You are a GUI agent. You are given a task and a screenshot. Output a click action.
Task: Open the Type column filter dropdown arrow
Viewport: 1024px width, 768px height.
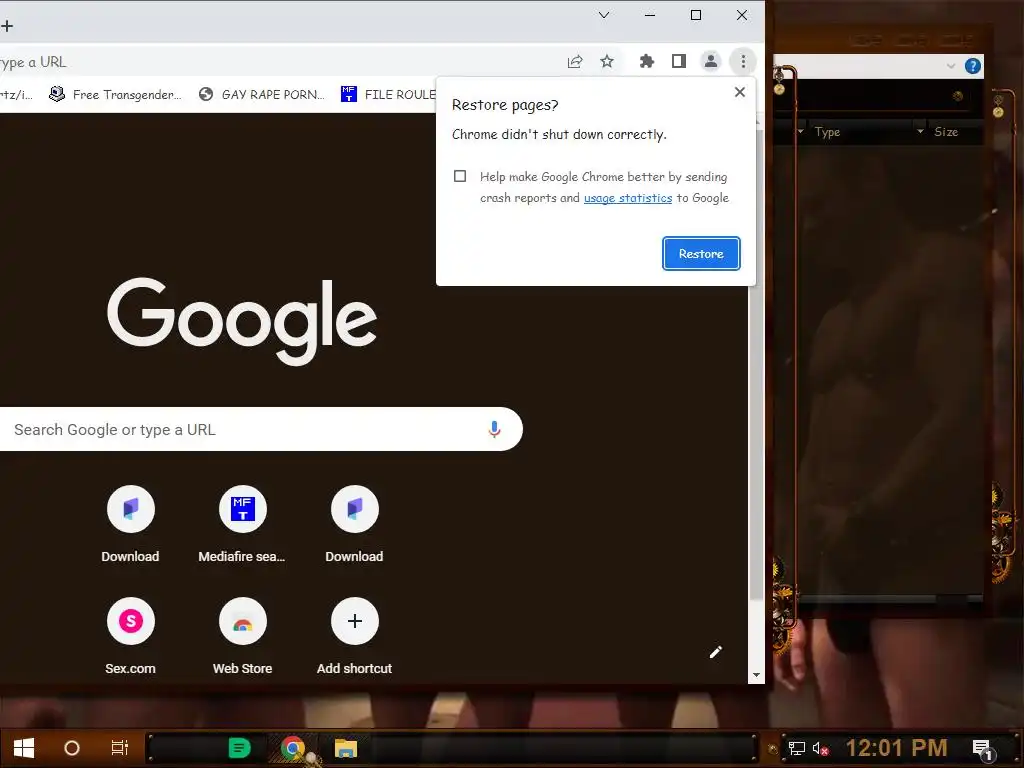pyautogui.click(x=920, y=131)
